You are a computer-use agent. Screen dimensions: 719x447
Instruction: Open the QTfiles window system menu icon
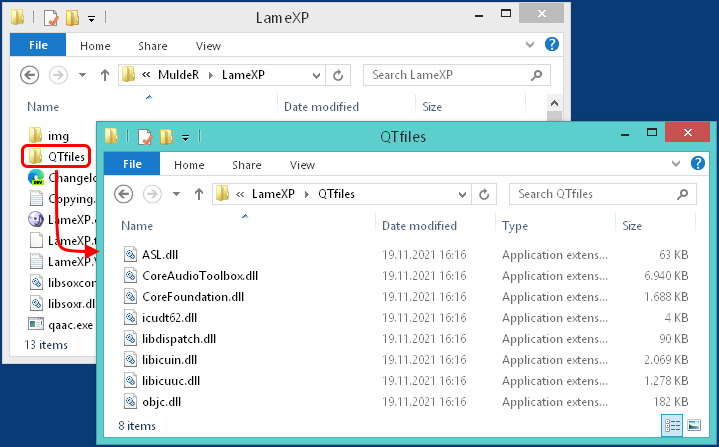pyautogui.click(x=111, y=136)
